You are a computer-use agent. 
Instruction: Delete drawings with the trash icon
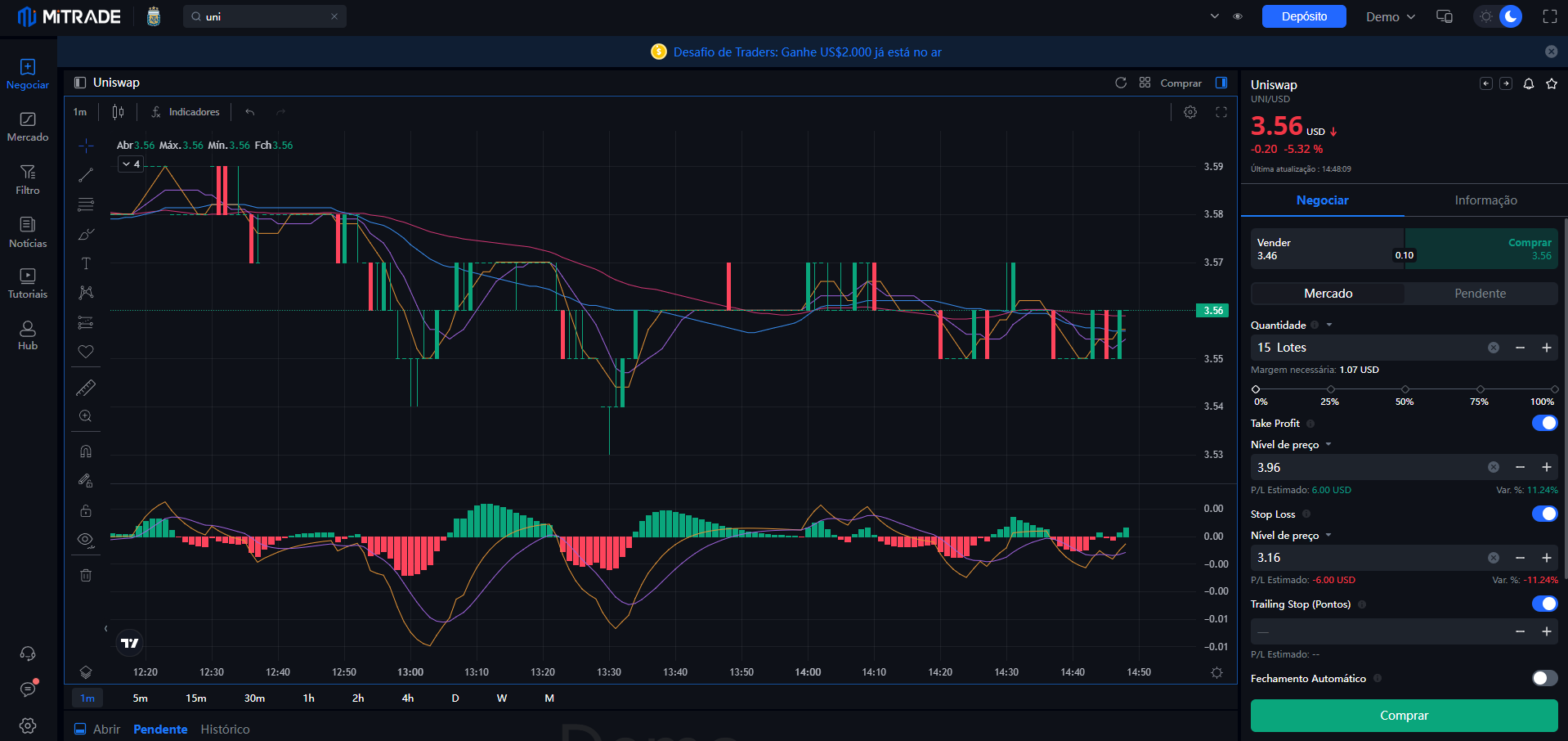click(86, 575)
